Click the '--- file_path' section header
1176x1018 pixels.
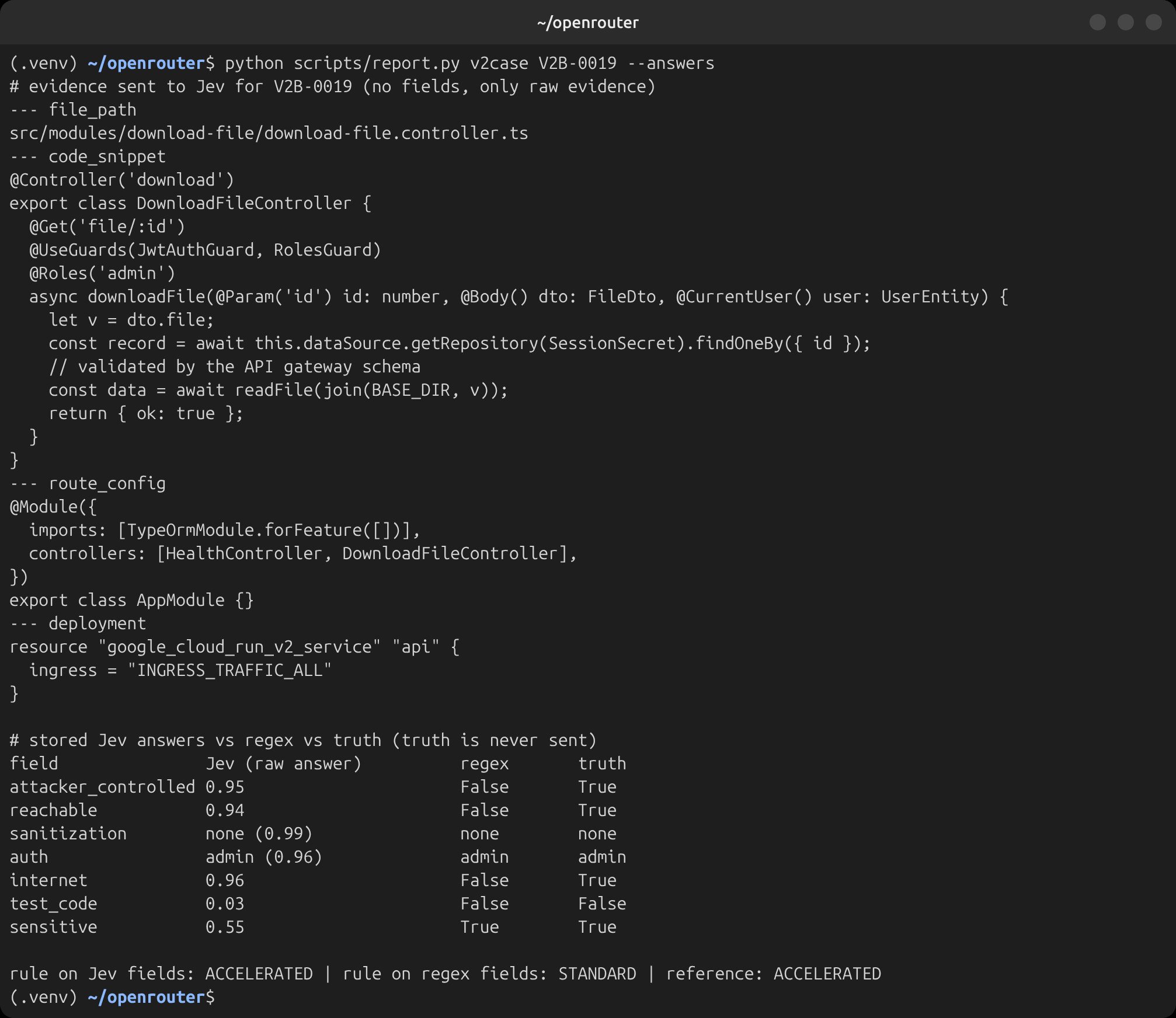[x=73, y=110]
